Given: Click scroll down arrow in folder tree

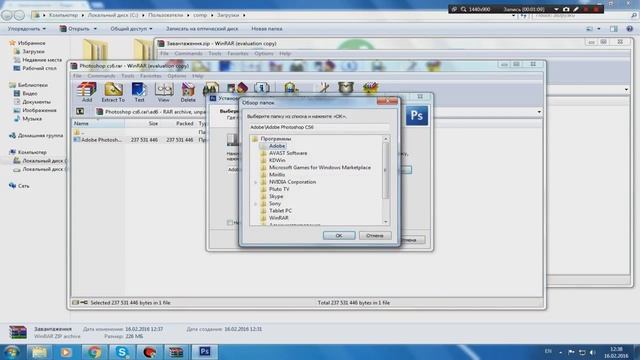Looking at the screenshot, I should click(x=386, y=222).
